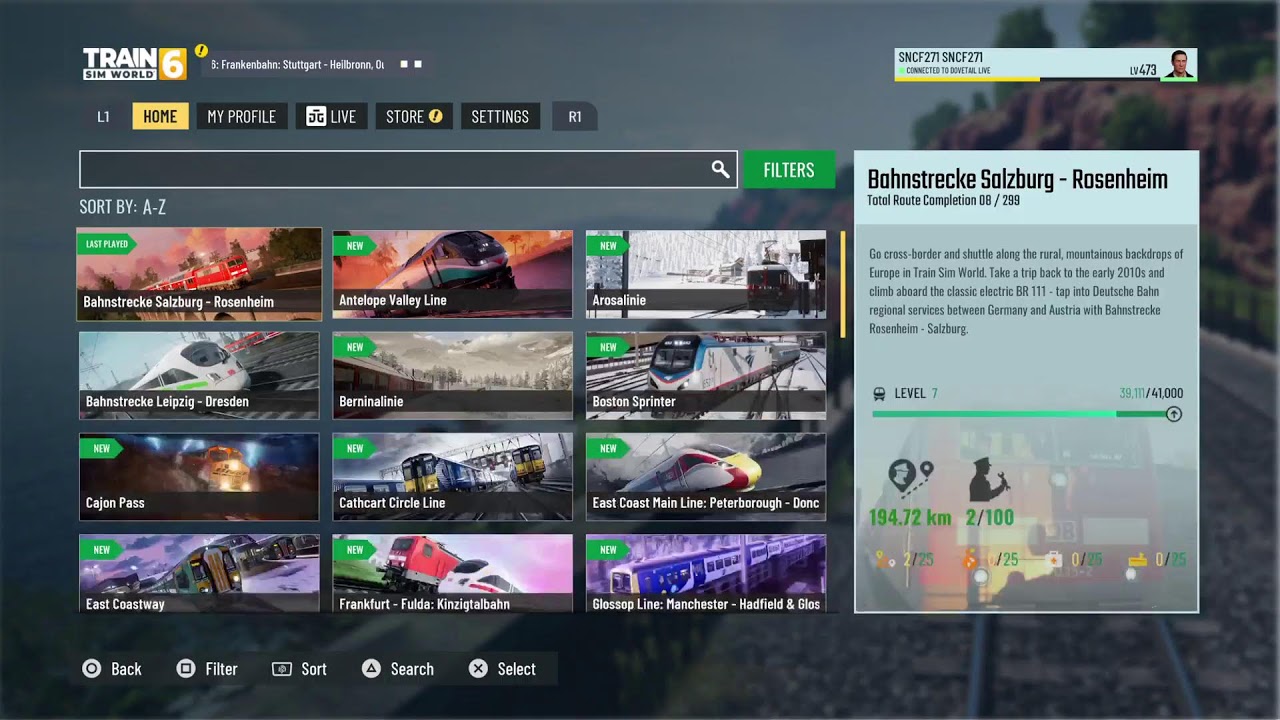The height and width of the screenshot is (720, 1280).
Task: Select the Antelope Valley Line route card
Action: [x=453, y=274]
